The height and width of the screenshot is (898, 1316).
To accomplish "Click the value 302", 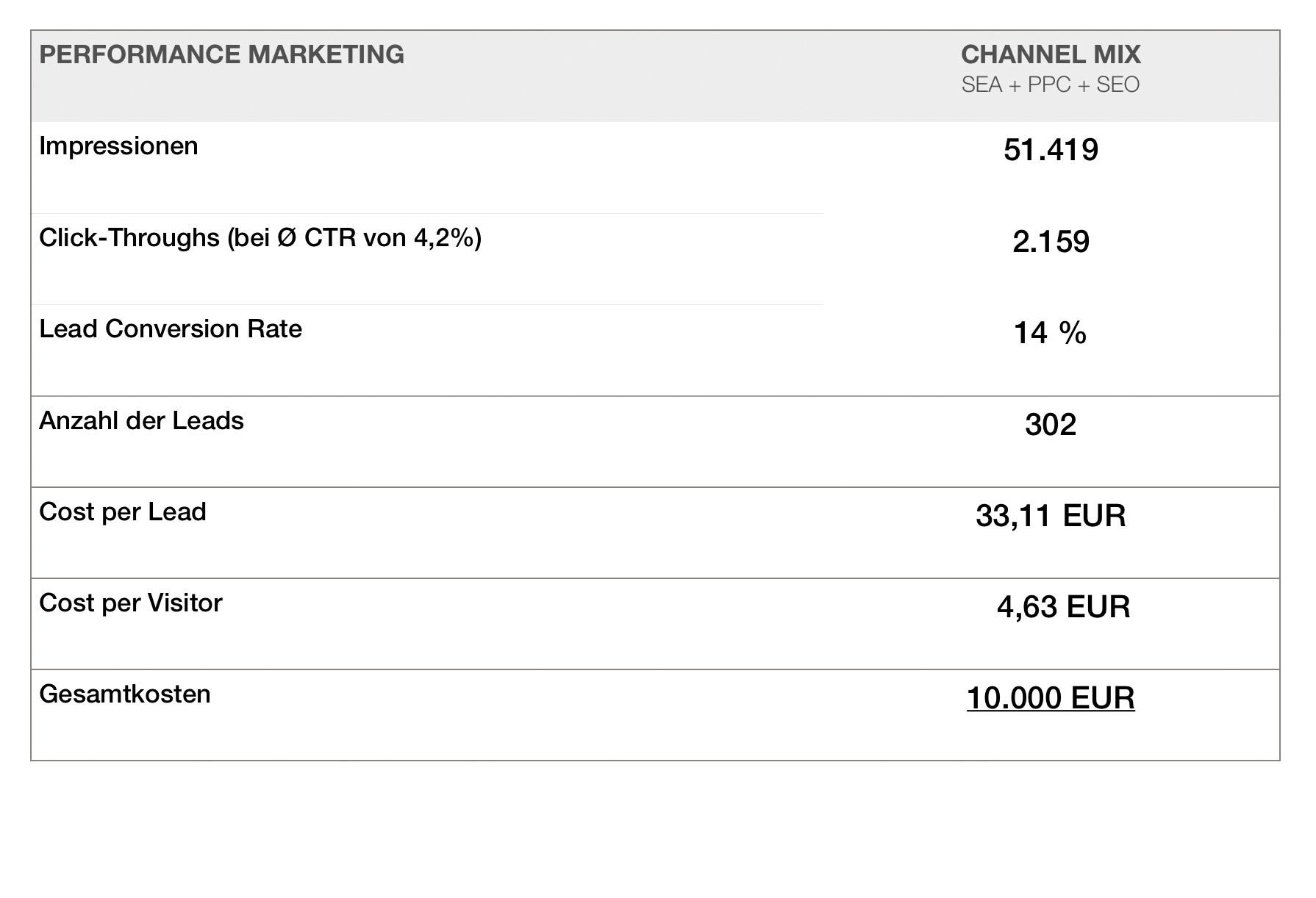I will [x=1051, y=424].
